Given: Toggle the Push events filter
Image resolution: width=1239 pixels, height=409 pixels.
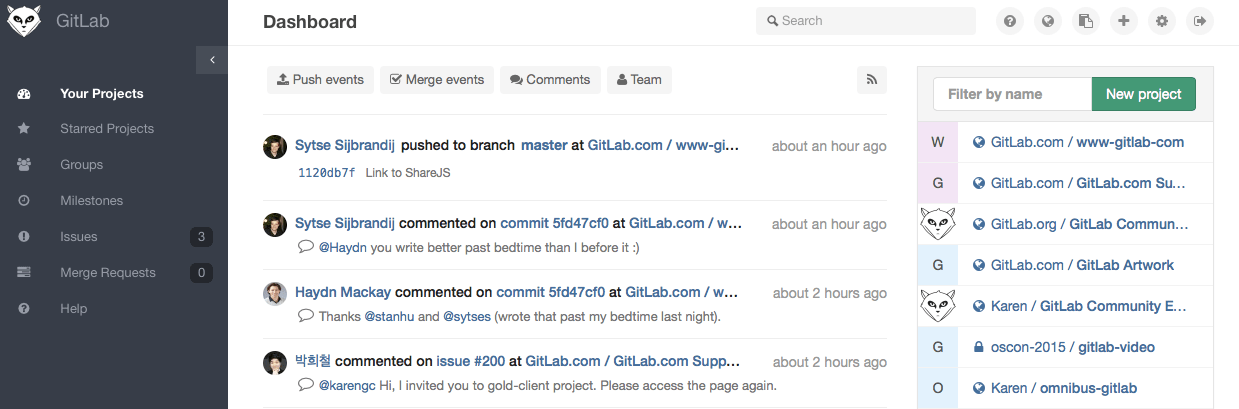Looking at the screenshot, I should [x=320, y=80].
